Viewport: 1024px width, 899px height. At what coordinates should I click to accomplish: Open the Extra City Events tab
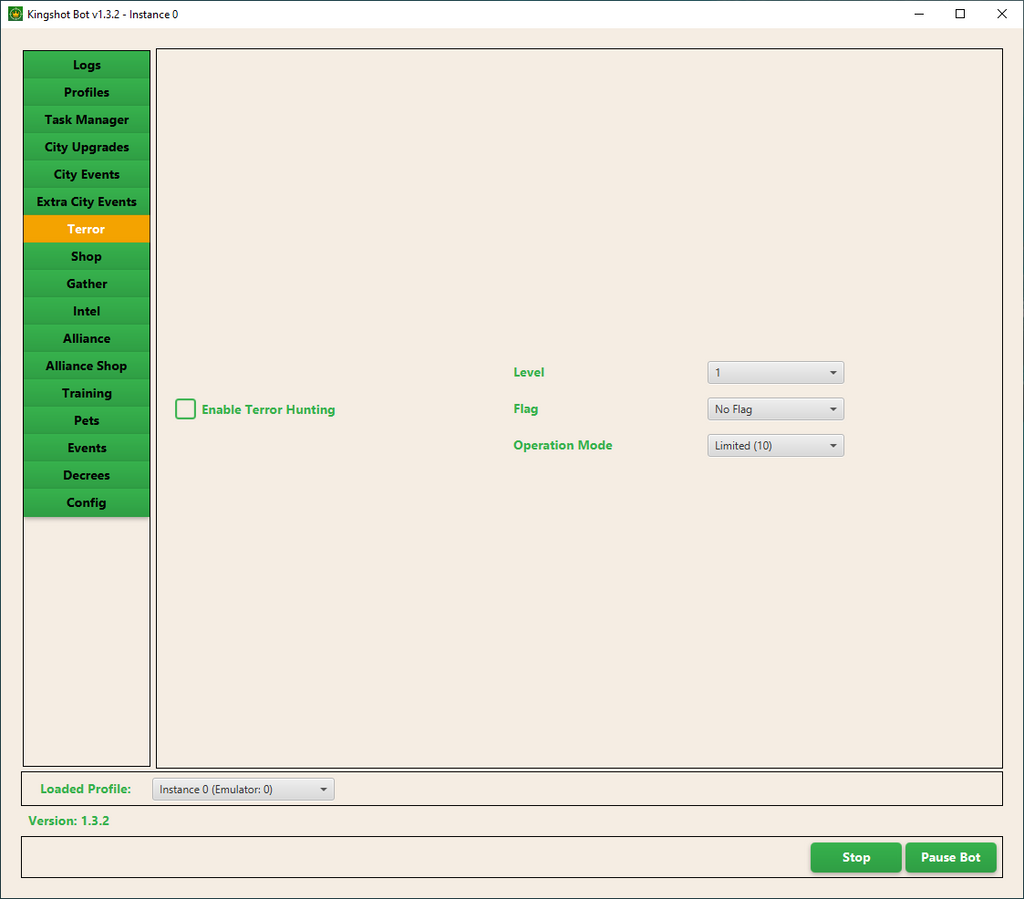[87, 202]
